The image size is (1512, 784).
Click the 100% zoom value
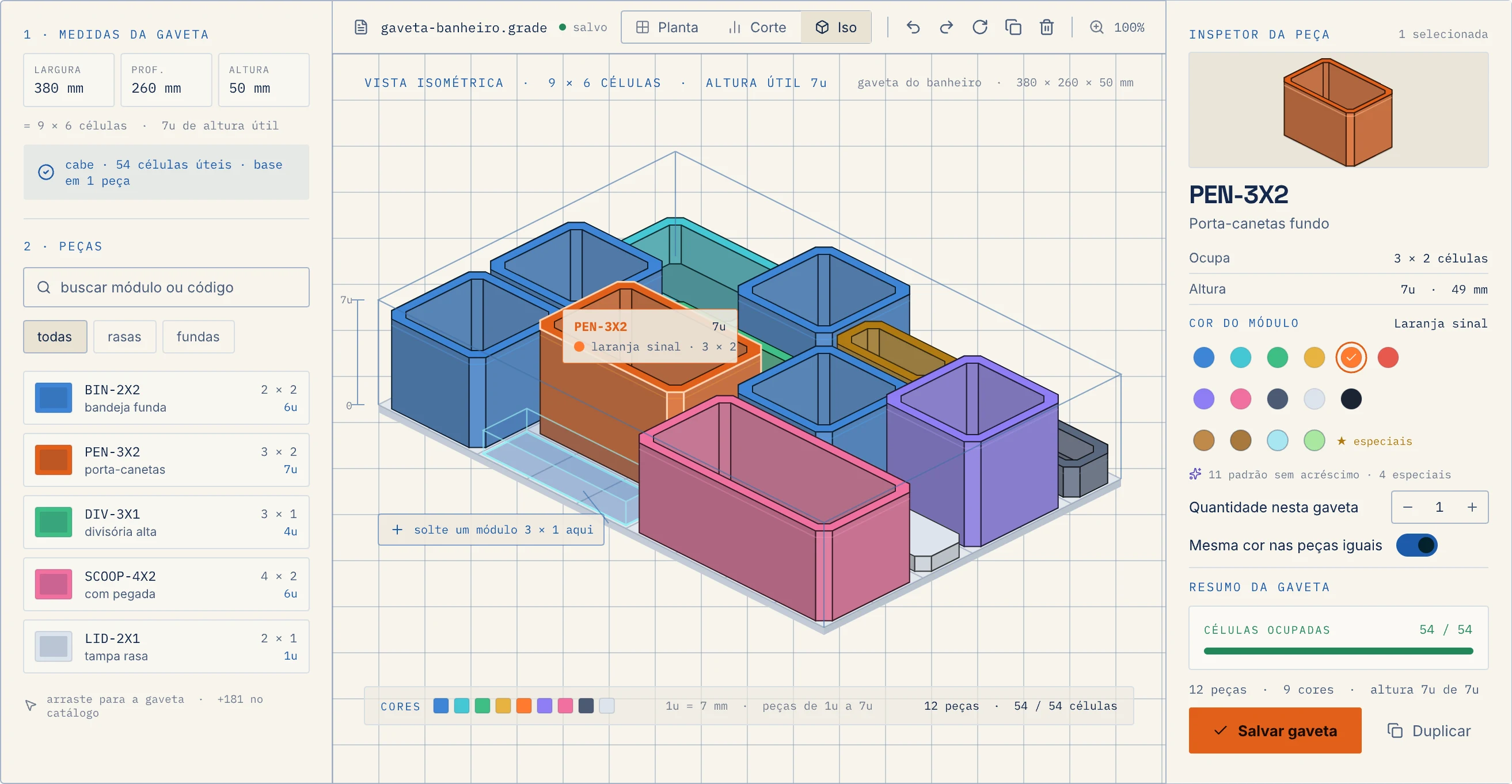(x=1129, y=28)
